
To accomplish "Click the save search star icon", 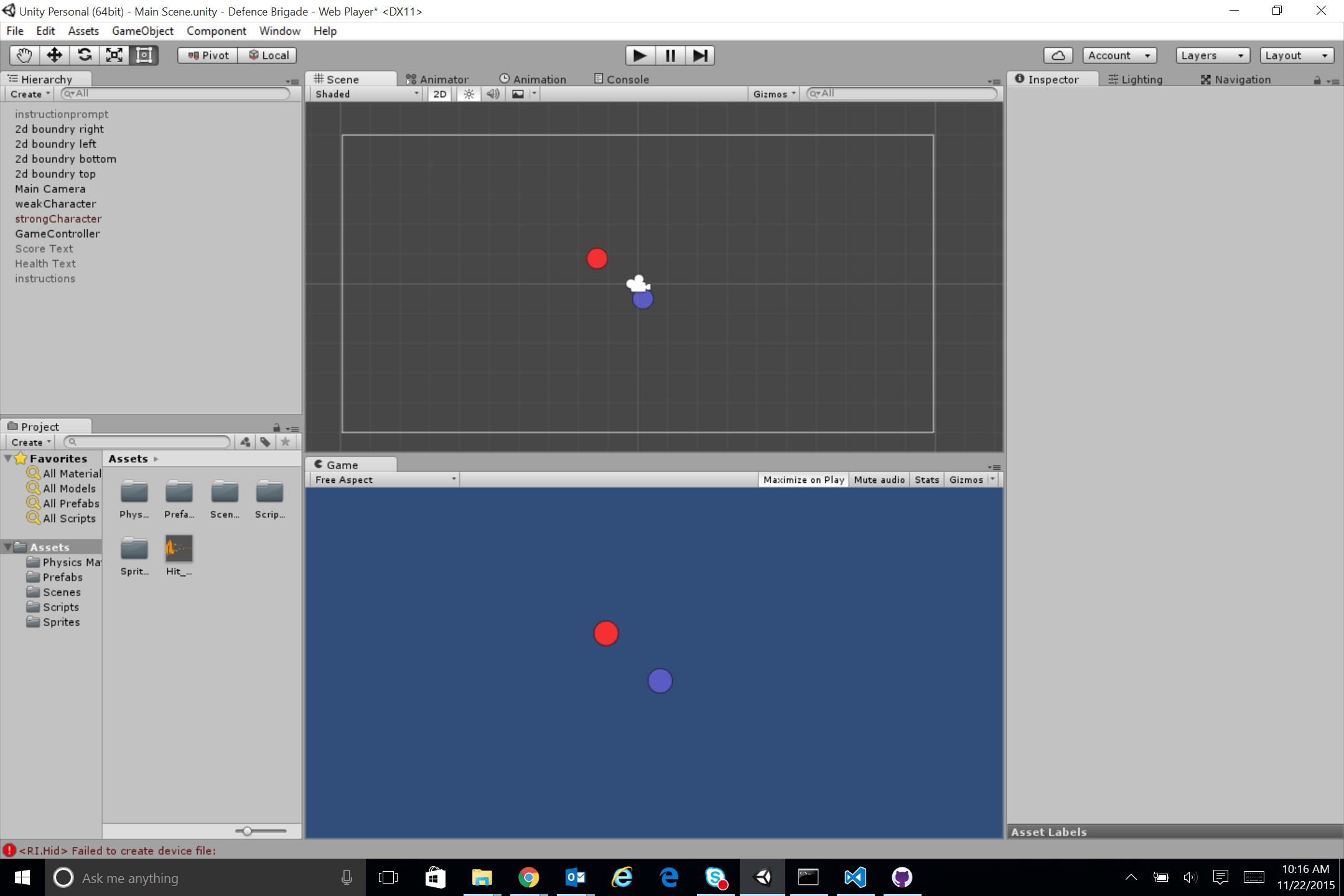I will tap(286, 442).
